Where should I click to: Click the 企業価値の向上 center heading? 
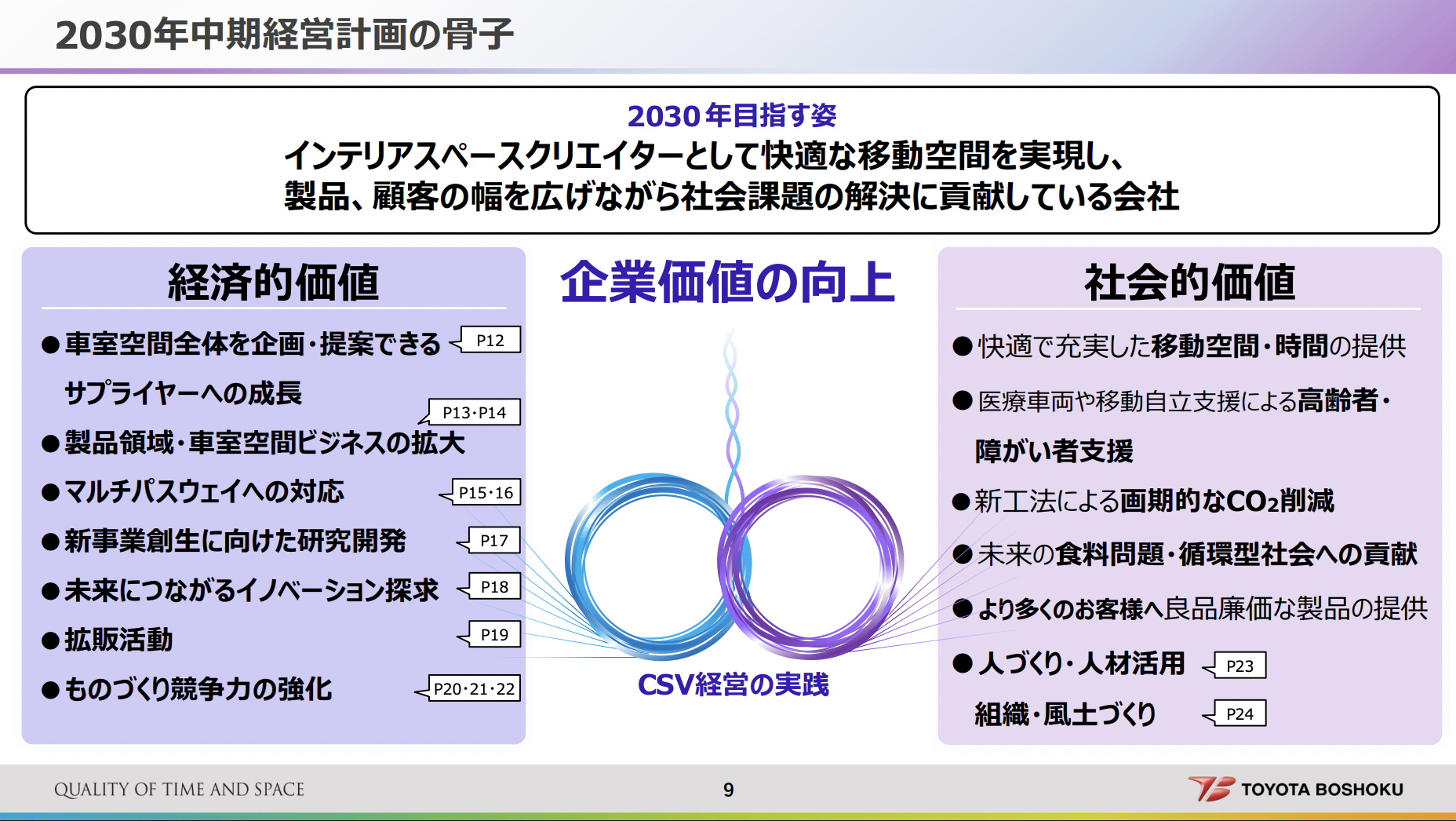(x=727, y=283)
